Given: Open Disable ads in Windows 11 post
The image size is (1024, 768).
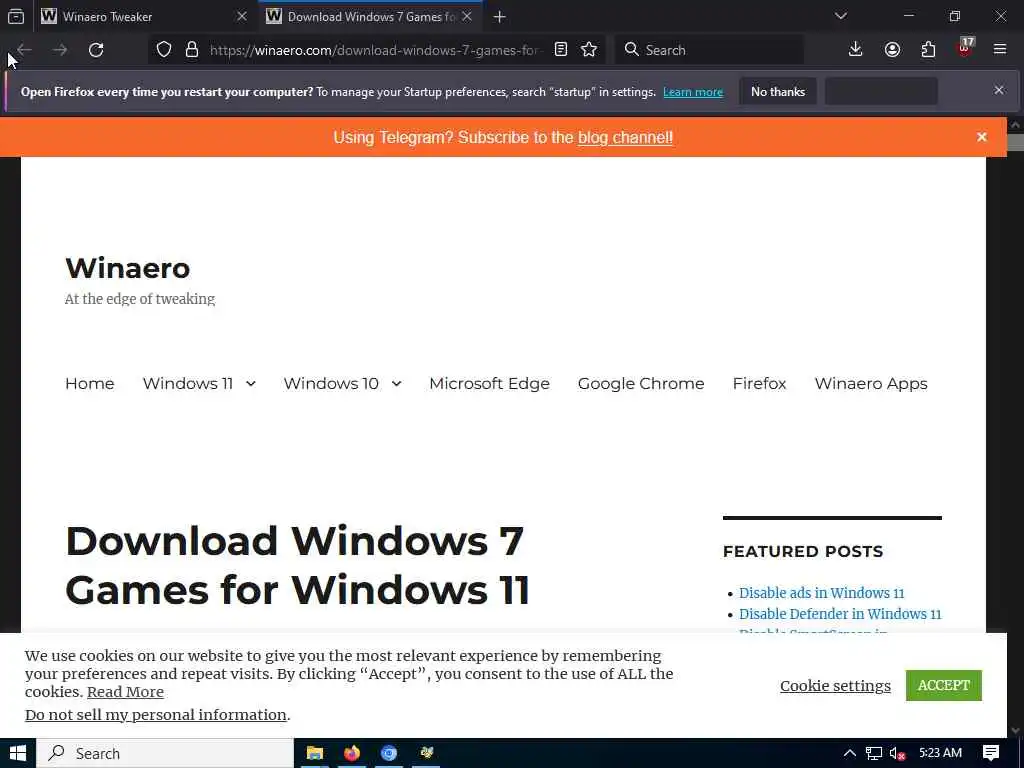Looking at the screenshot, I should (822, 593).
